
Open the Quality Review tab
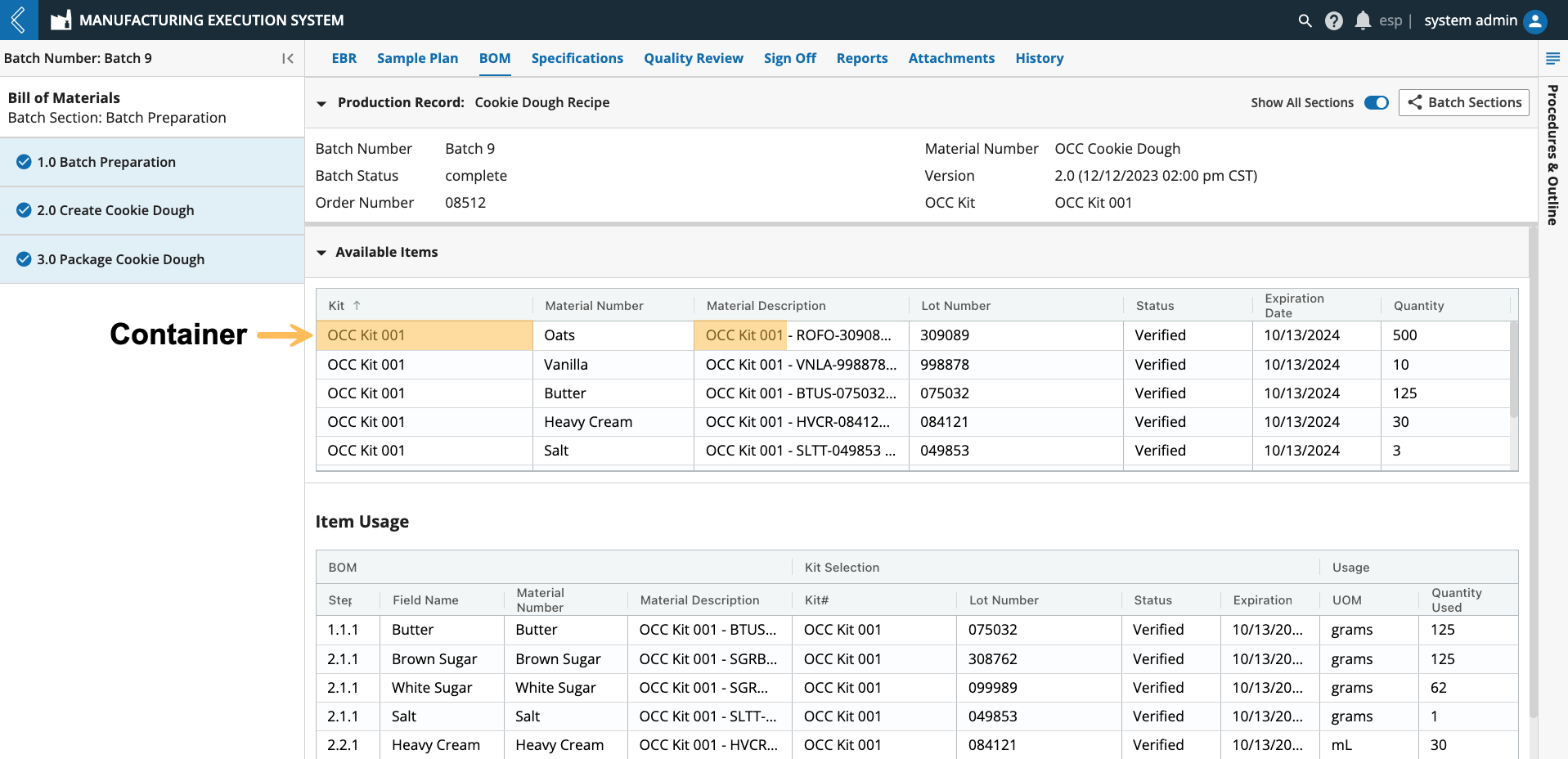(694, 58)
